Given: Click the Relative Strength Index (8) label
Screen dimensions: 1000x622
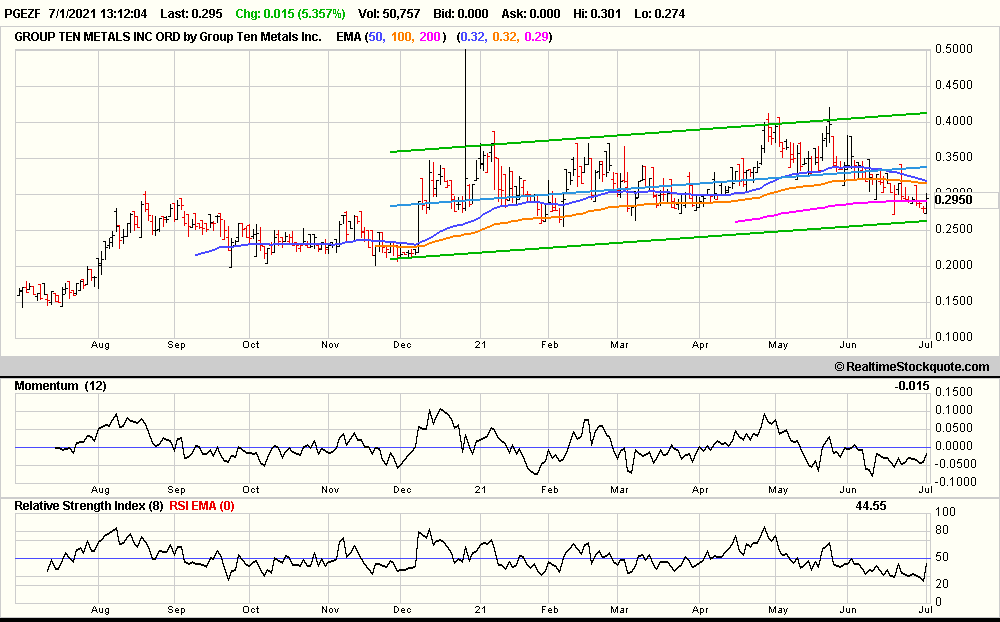Looking at the screenshot, I should click(89, 506).
